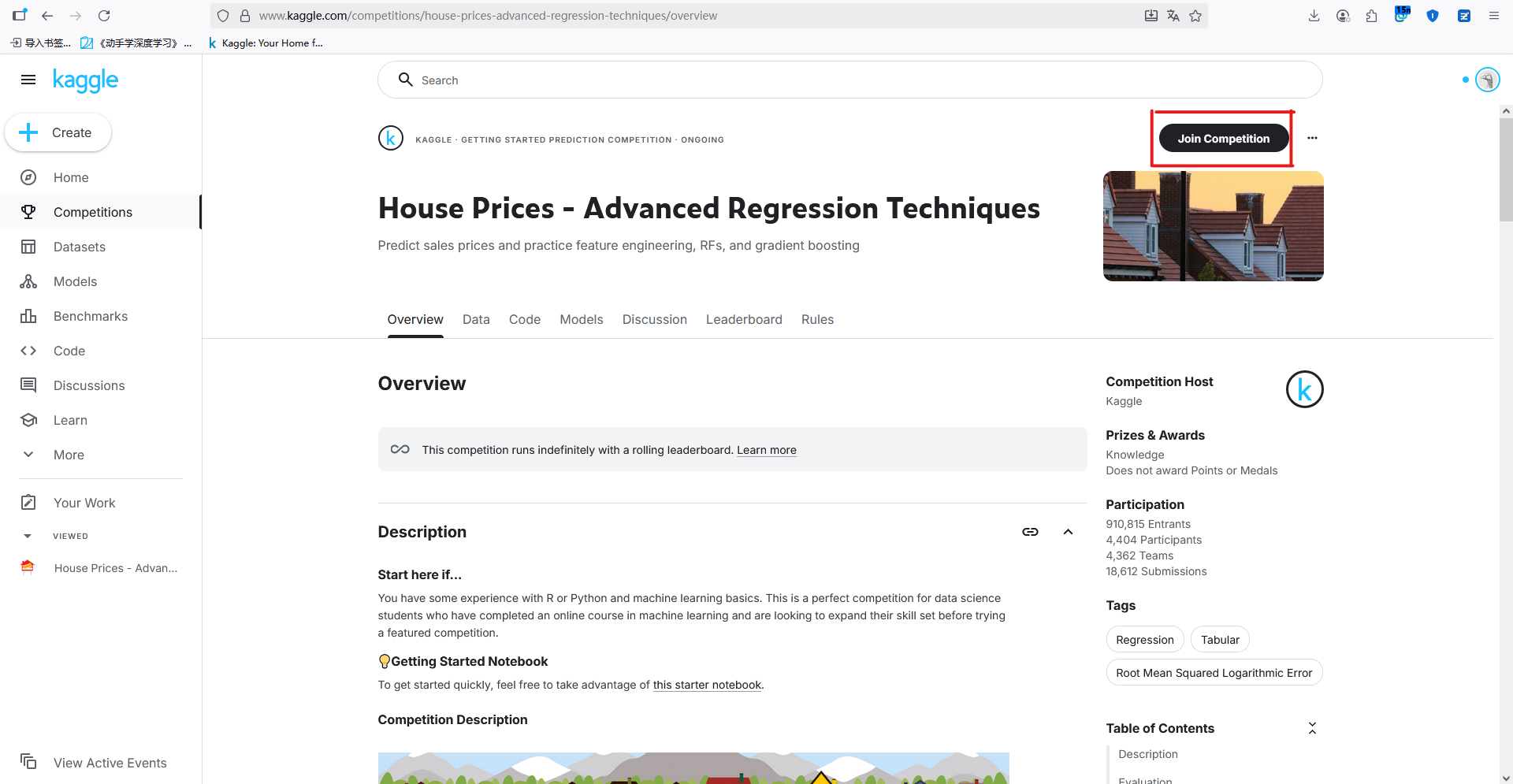Click the Models icon in sidebar
This screenshot has height=784, width=1513.
(x=28, y=281)
